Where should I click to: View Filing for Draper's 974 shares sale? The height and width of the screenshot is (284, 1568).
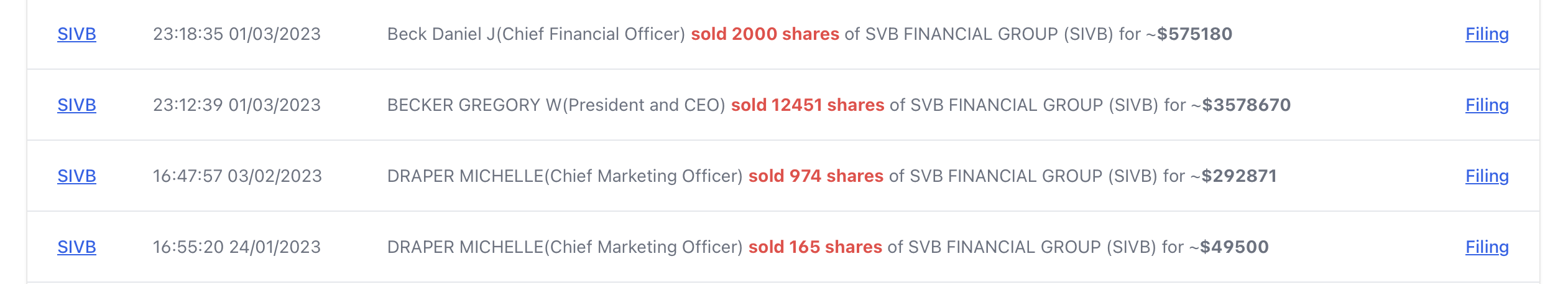click(1487, 176)
